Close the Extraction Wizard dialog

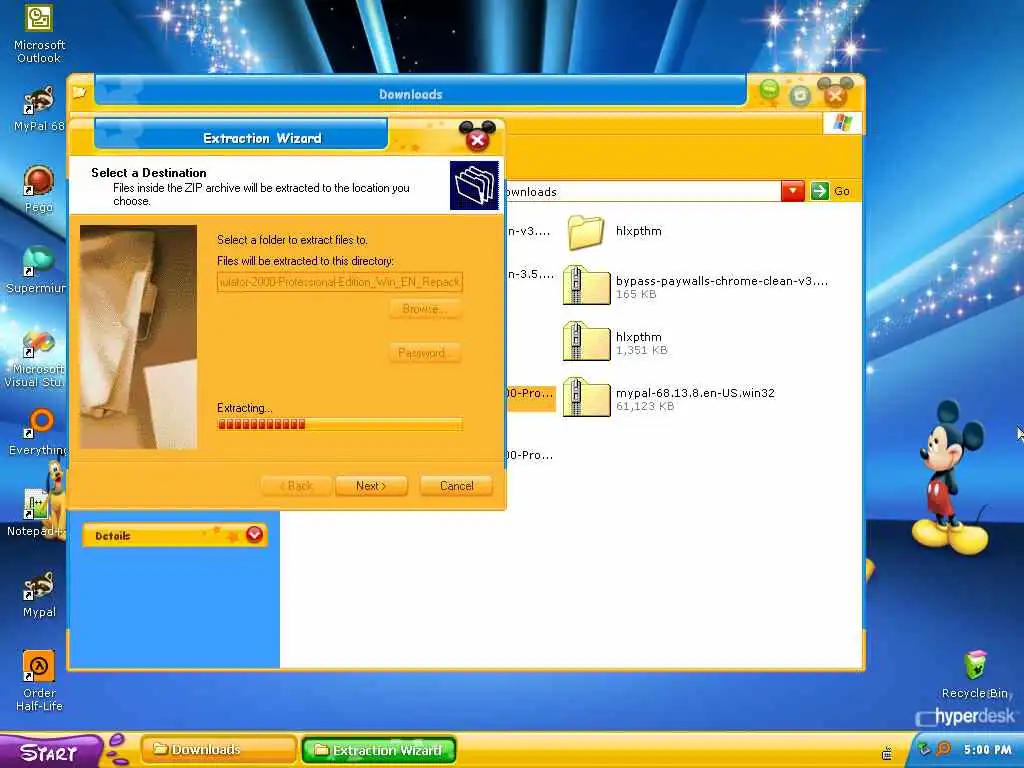point(477,140)
